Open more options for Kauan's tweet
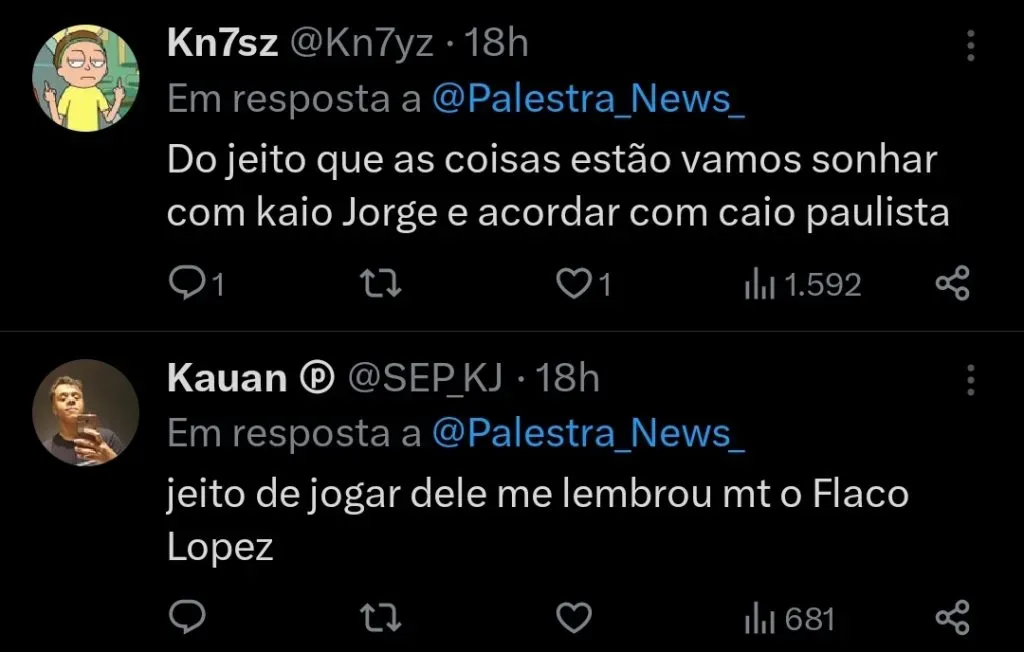1024x652 pixels. point(969,379)
